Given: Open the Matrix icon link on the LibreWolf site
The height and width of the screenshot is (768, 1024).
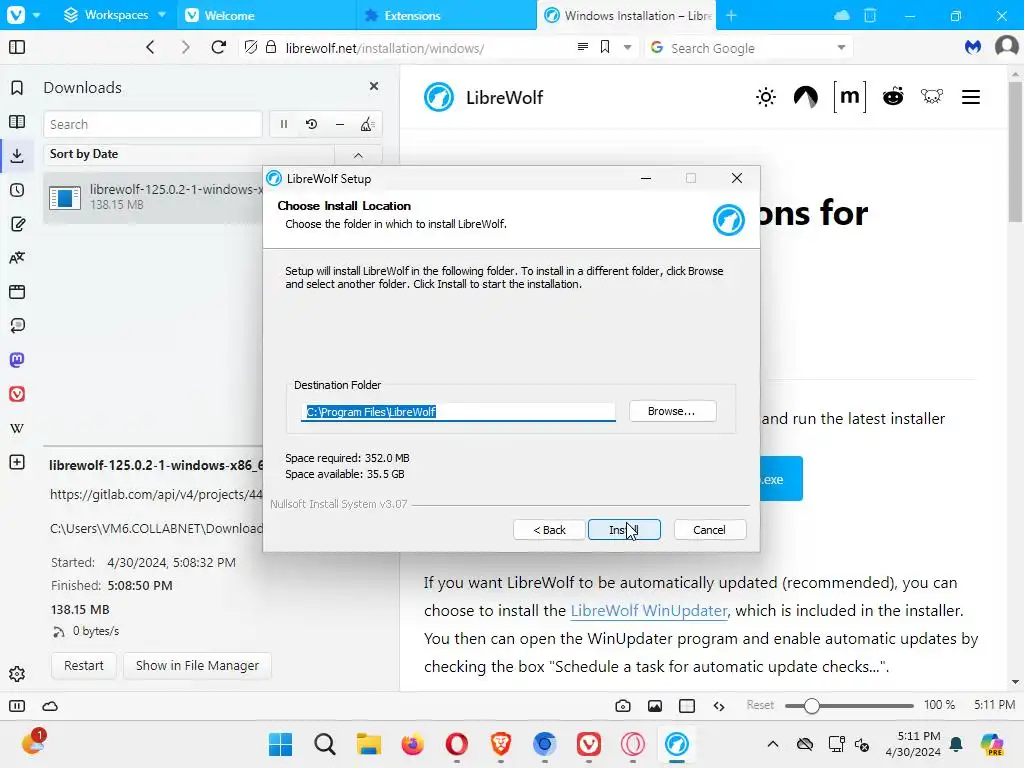Looking at the screenshot, I should point(850,97).
